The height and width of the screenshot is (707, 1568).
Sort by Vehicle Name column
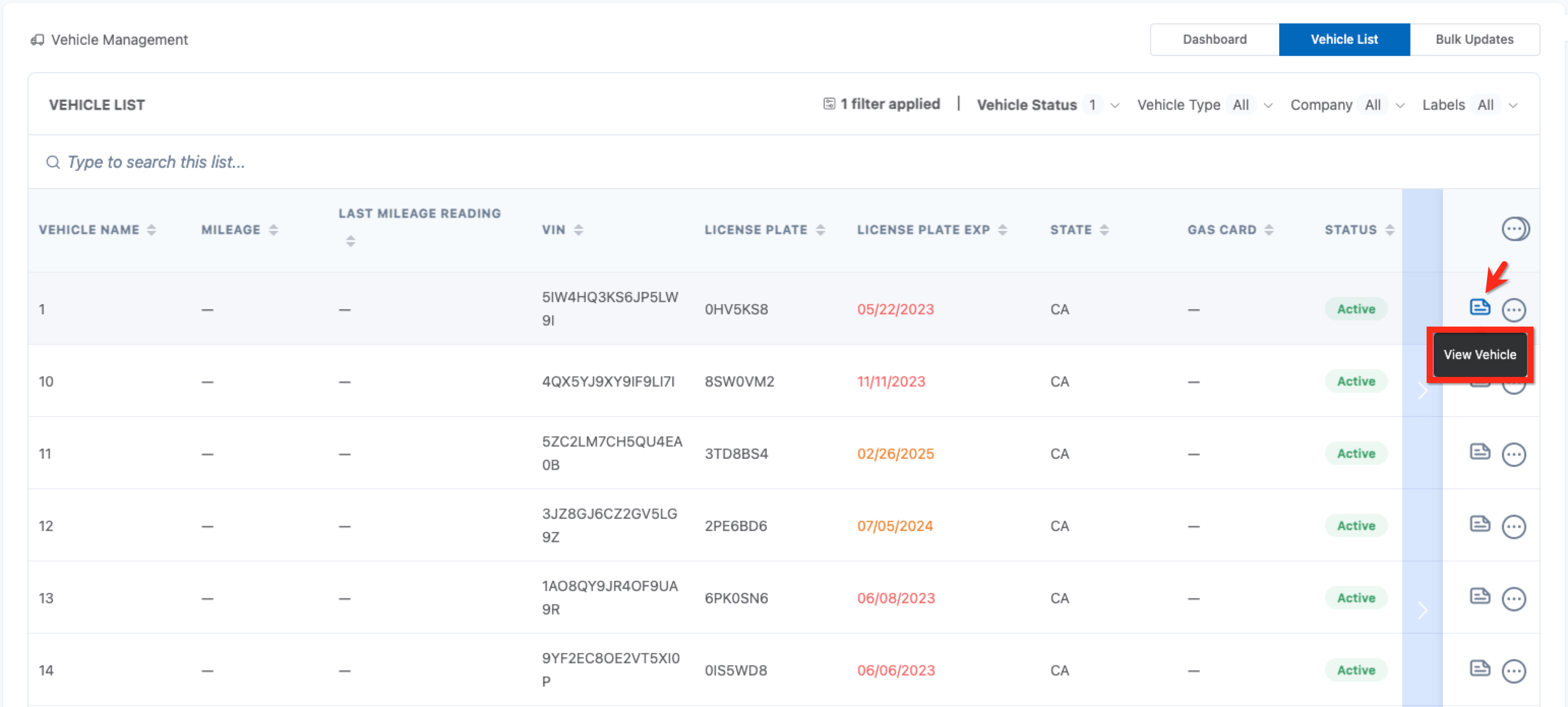pyautogui.click(x=152, y=229)
